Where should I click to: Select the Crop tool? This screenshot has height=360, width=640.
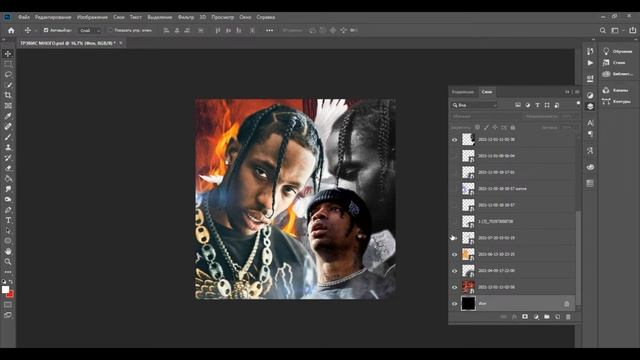click(8, 95)
